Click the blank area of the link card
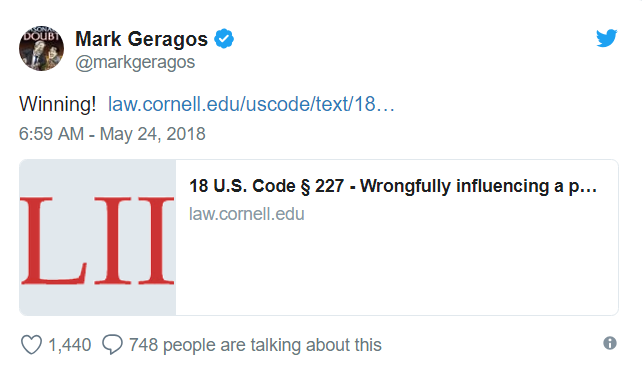Screen dimensions: 642x365 point(396,270)
